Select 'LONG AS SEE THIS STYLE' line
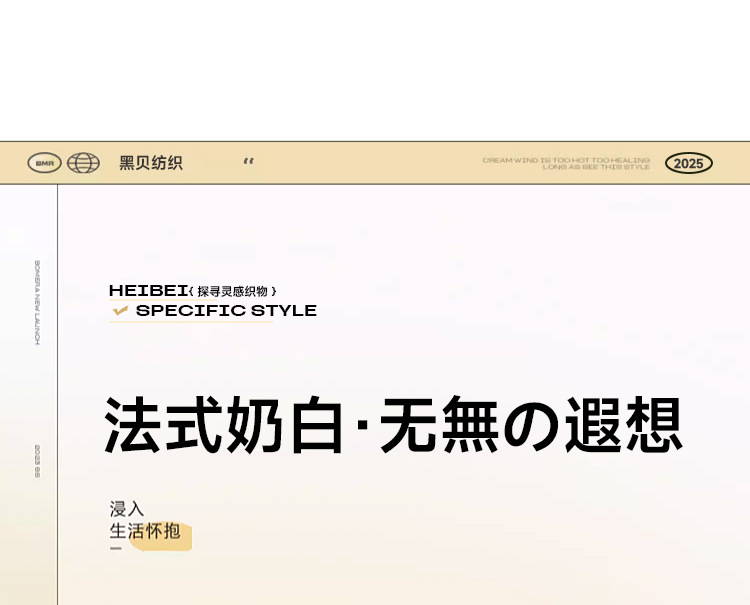This screenshot has height=605, width=750. [596, 167]
